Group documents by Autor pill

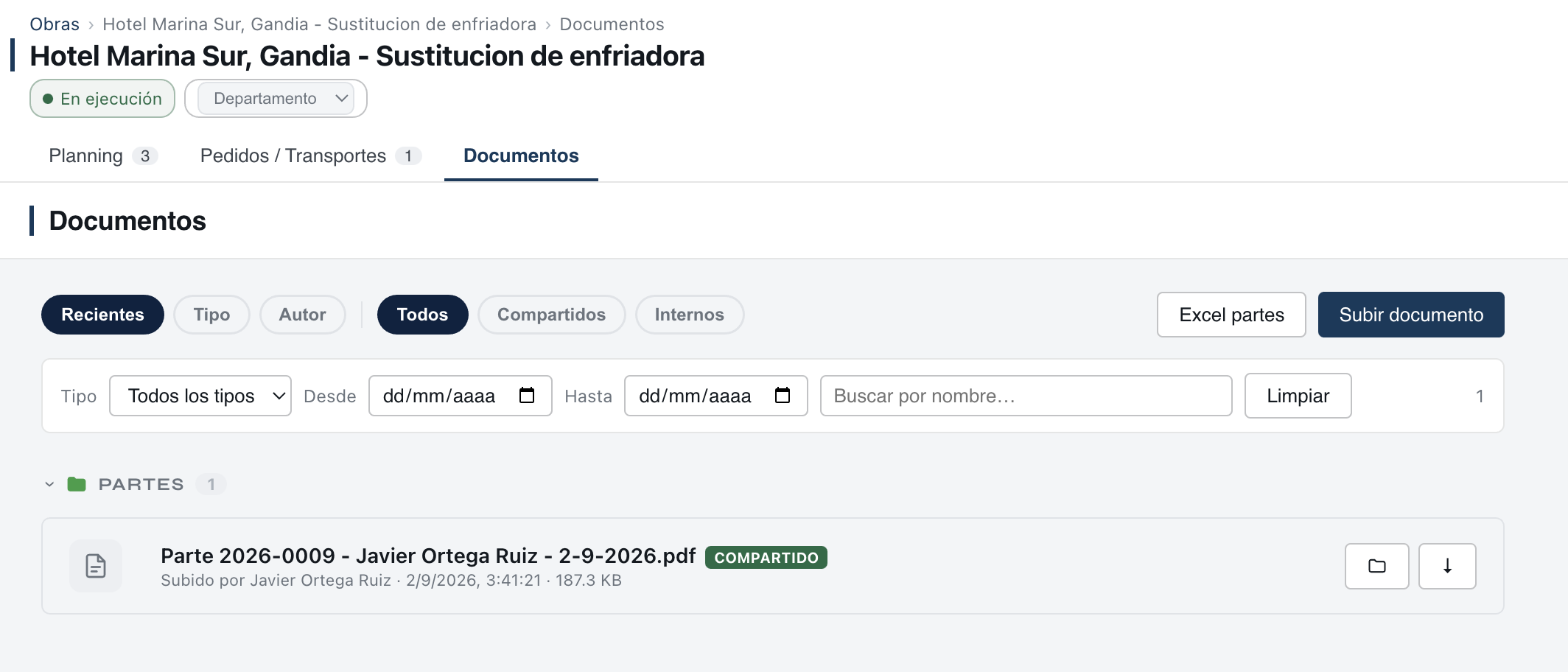302,315
